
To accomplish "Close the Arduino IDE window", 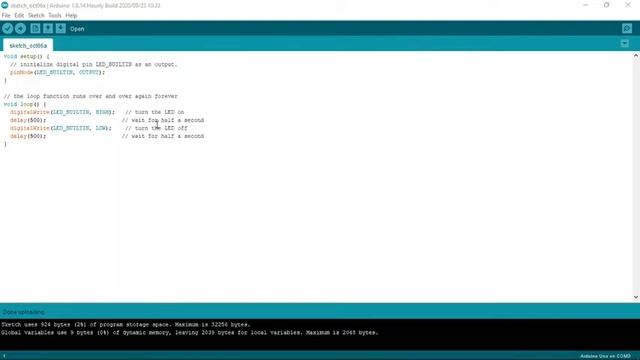I will [x=628, y=5].
